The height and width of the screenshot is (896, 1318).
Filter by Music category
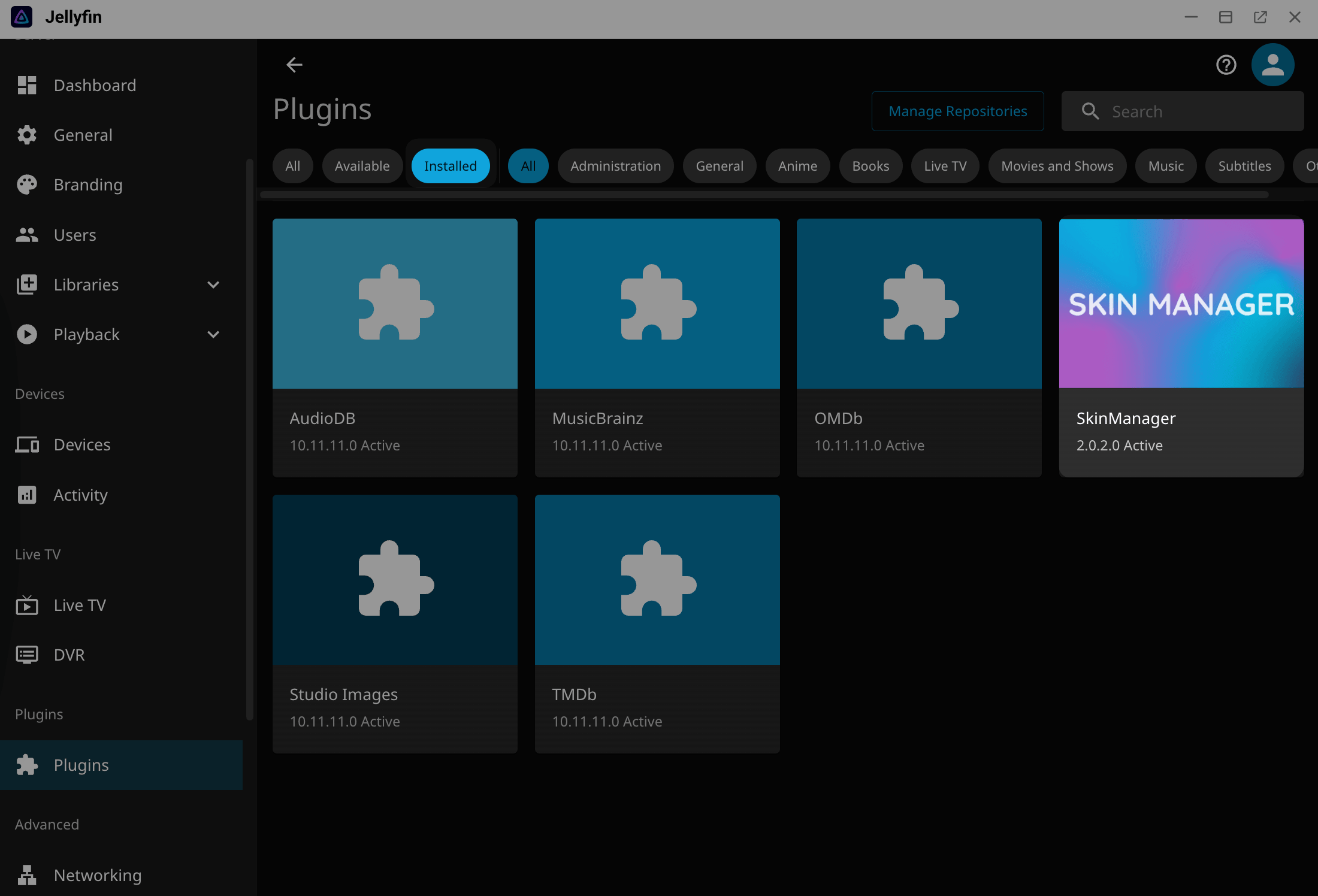click(x=1166, y=166)
